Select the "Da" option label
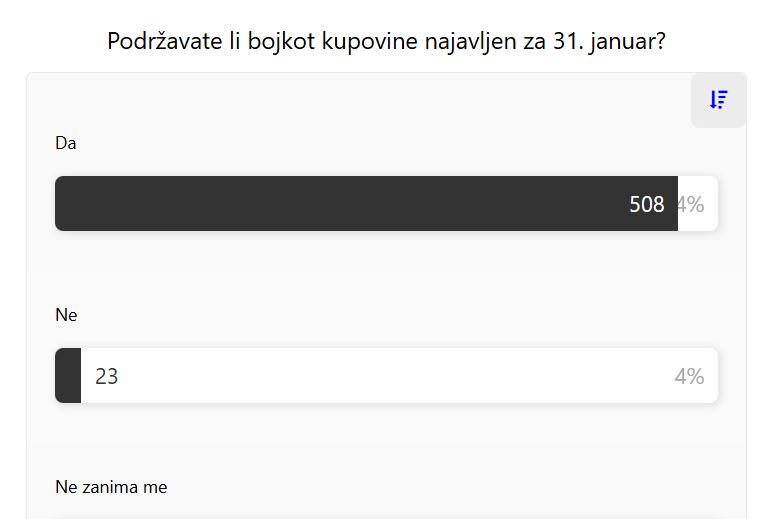This screenshot has width=772, height=519. [x=66, y=143]
